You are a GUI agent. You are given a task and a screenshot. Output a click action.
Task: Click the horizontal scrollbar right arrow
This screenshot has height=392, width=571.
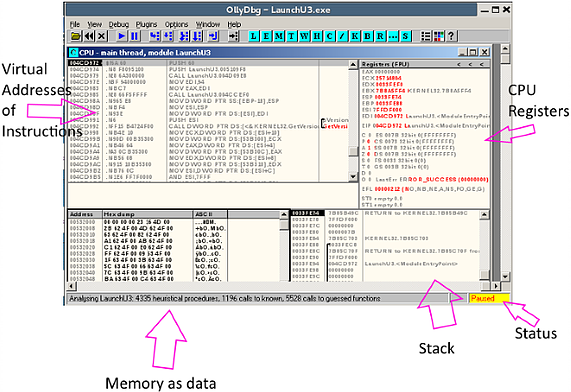[x=496, y=286]
